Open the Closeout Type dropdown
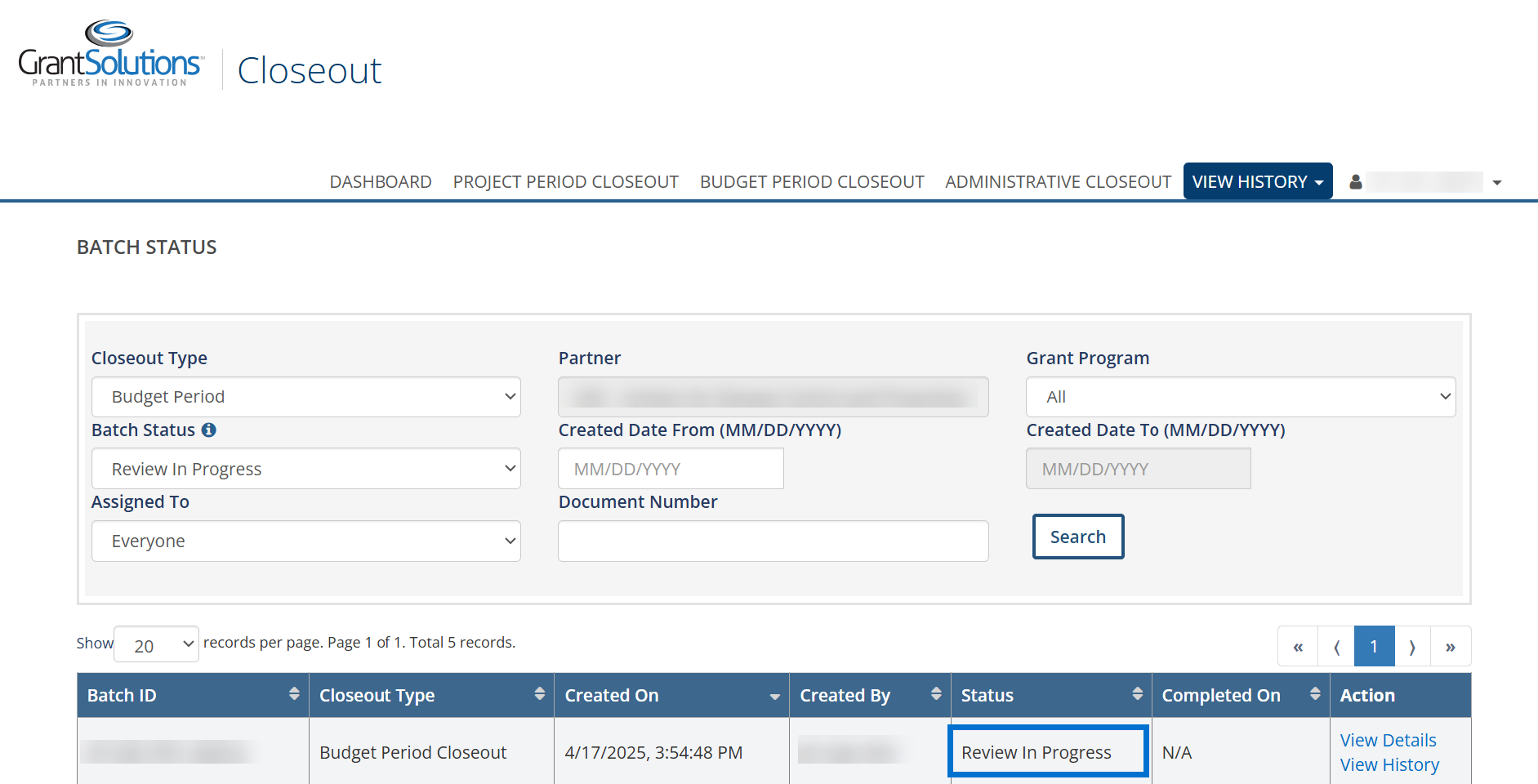 [305, 397]
